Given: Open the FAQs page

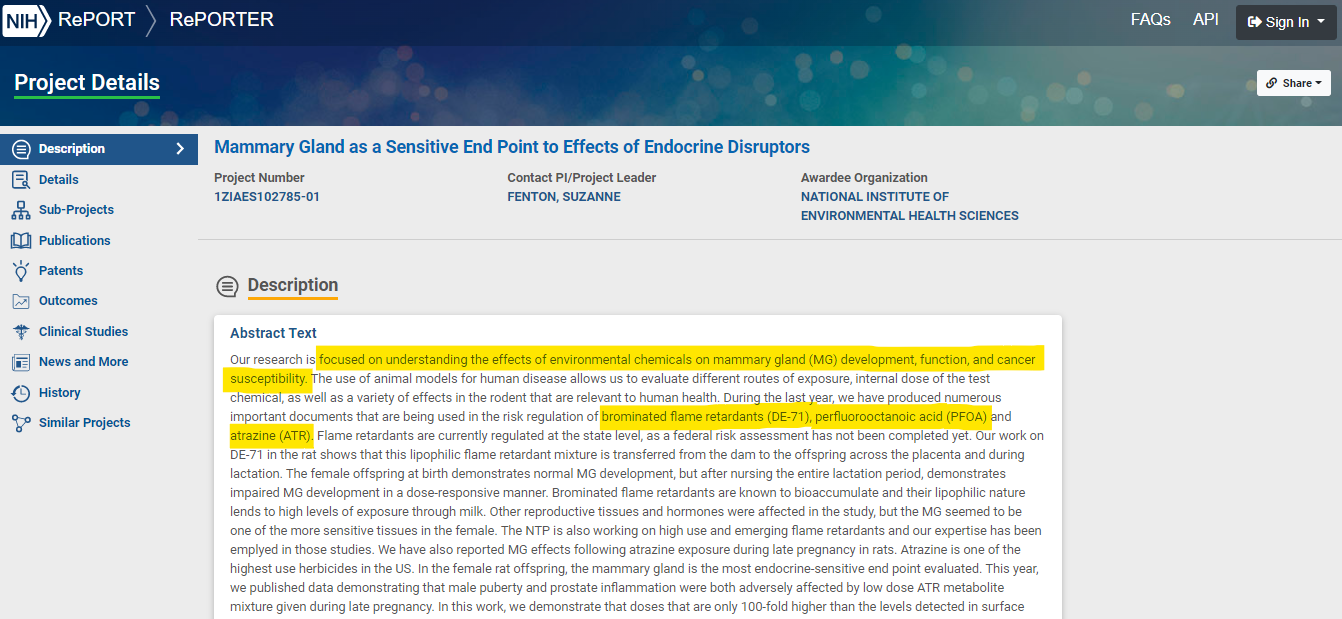Looking at the screenshot, I should [x=1150, y=20].
